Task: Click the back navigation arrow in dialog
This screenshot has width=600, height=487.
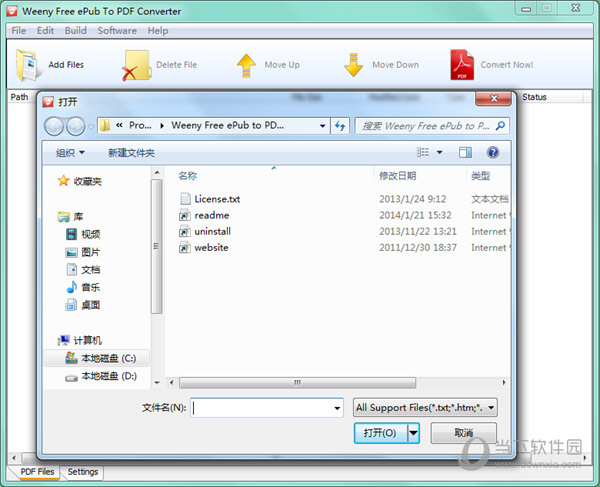Action: pyautogui.click(x=54, y=126)
